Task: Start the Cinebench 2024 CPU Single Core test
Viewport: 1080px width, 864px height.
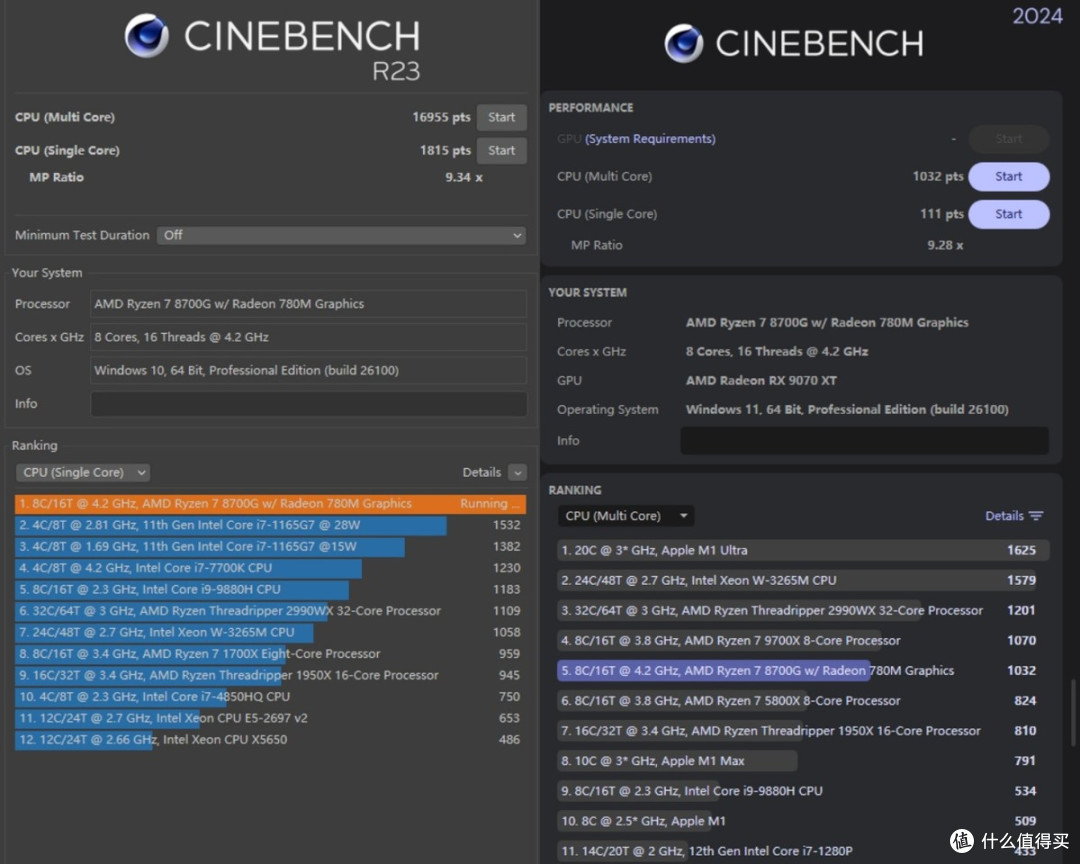Action: (1008, 214)
